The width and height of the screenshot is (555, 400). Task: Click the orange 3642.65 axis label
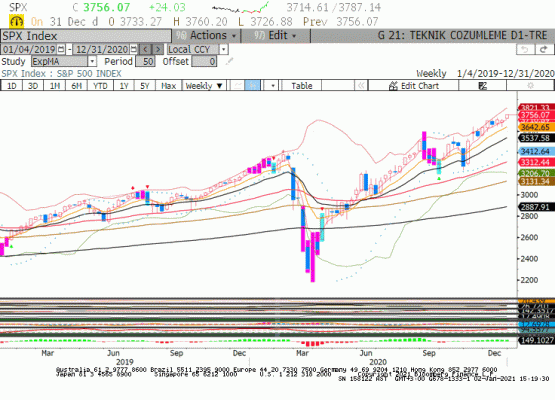pyautogui.click(x=536, y=127)
